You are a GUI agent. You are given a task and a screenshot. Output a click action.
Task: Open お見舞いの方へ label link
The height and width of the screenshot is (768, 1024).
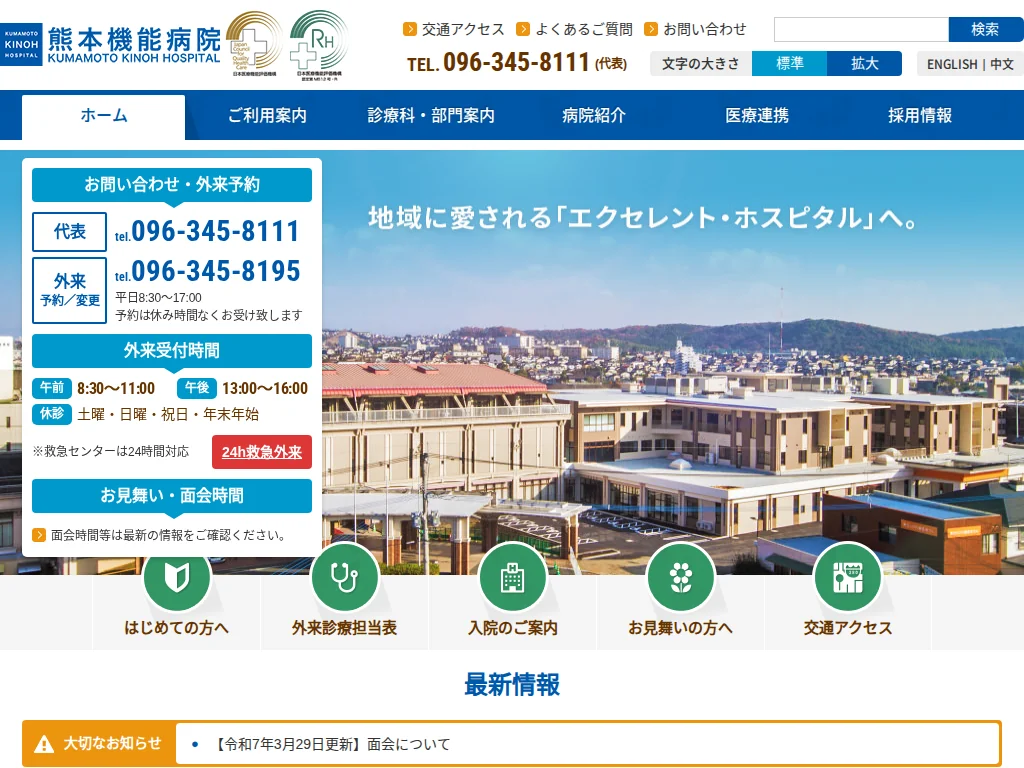coord(680,628)
